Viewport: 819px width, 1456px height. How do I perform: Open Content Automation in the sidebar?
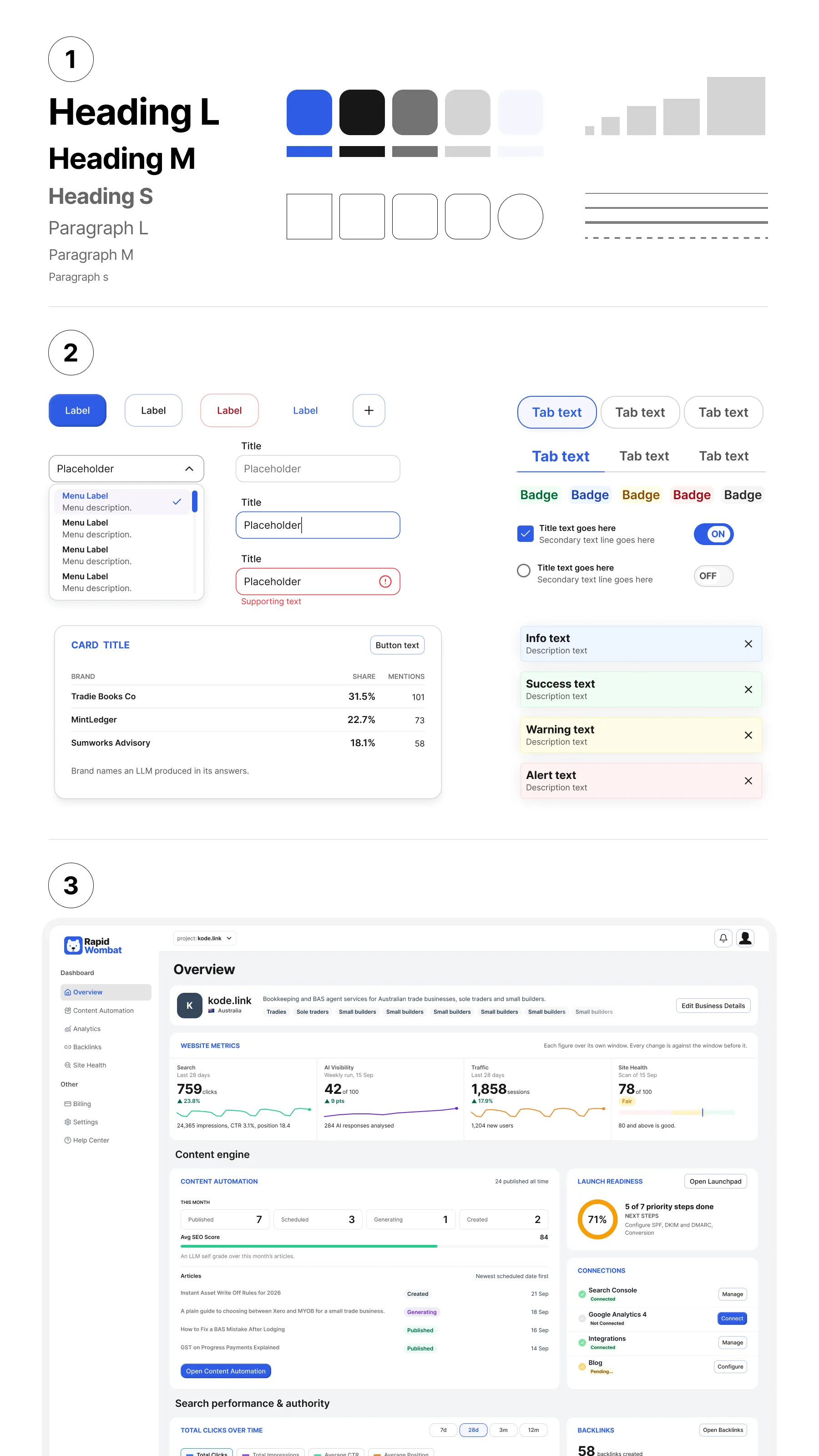tap(106, 1011)
